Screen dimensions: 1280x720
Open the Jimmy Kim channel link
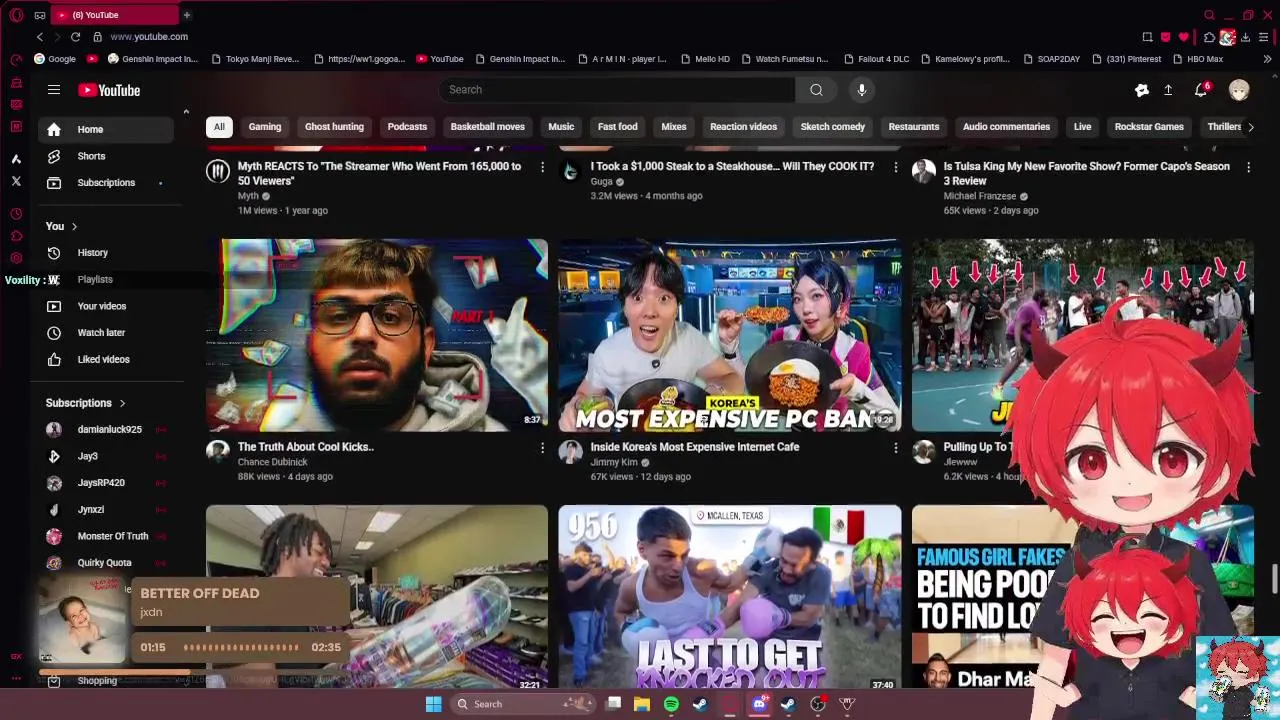coord(614,462)
